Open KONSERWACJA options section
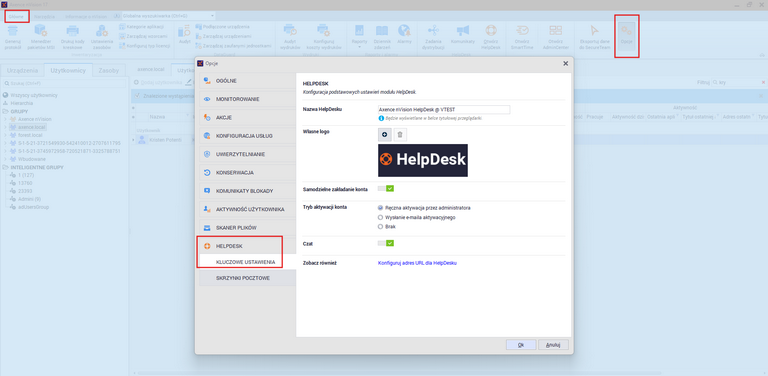Viewport: 768px width, 376px height. click(x=246, y=173)
